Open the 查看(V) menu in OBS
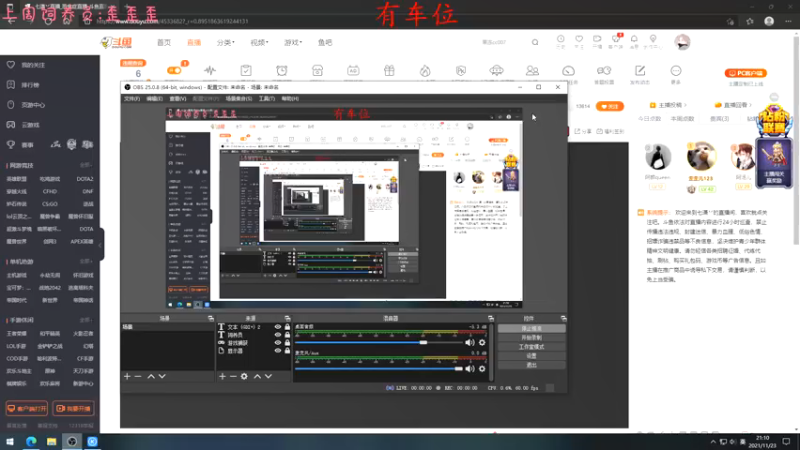This screenshot has width=800, height=450. (x=178, y=98)
